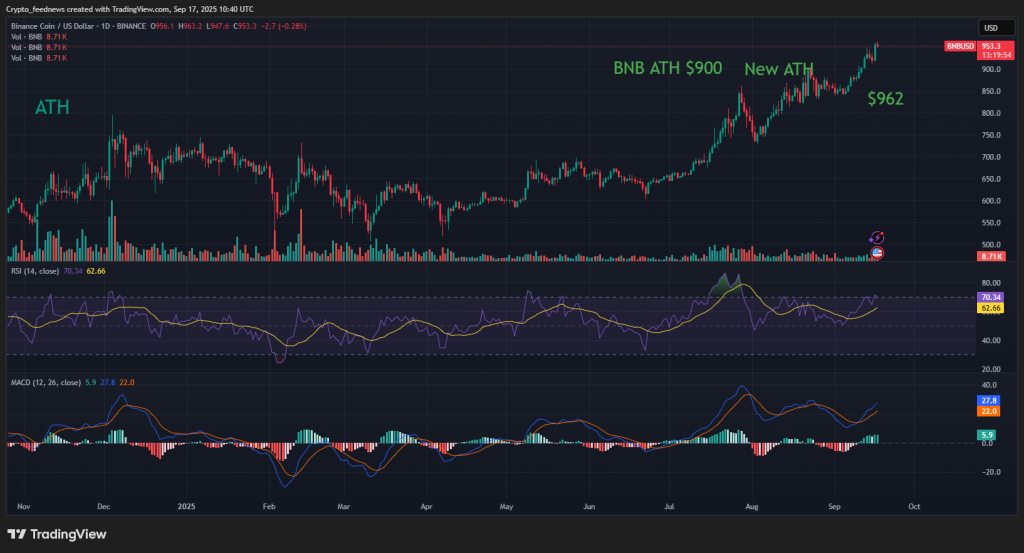The image size is (1024, 553).
Task: Click the US flag economic event icon
Action: [877, 252]
